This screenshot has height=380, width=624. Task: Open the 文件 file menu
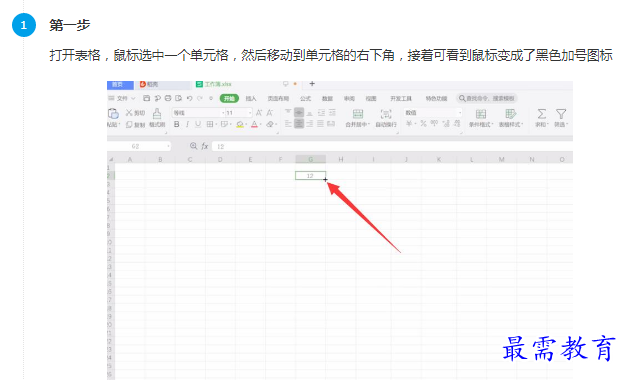pos(122,98)
